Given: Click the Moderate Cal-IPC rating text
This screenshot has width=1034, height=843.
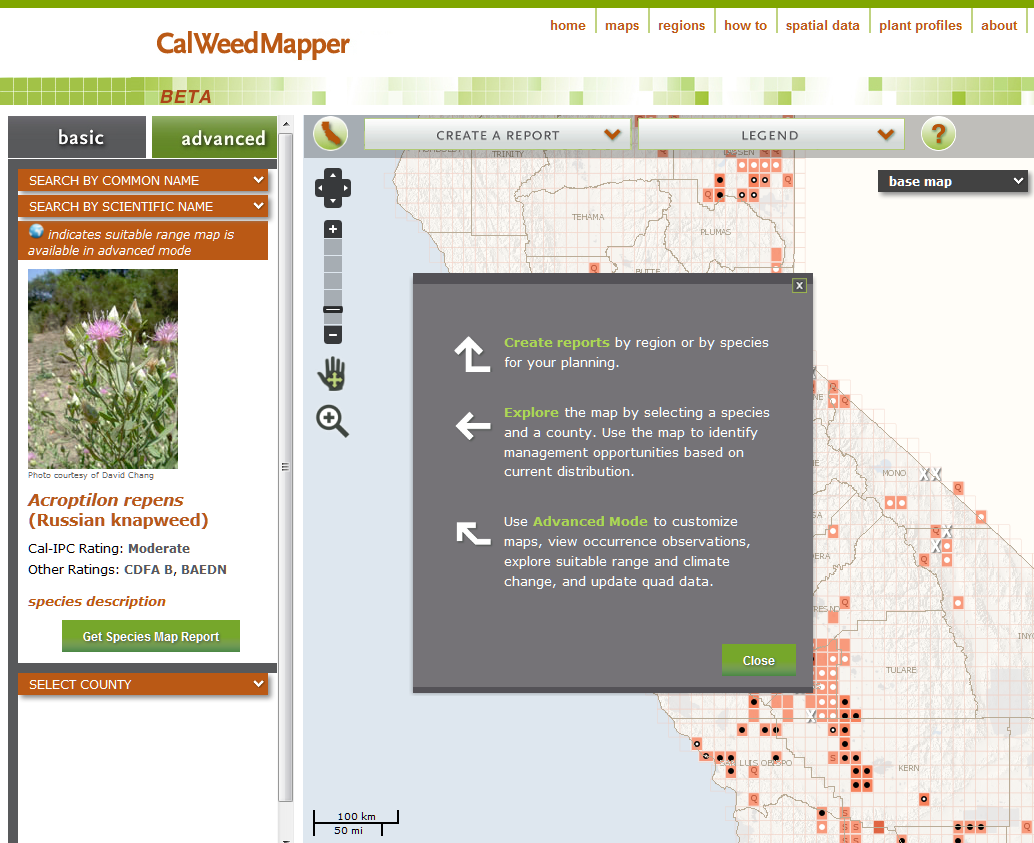Looking at the screenshot, I should [159, 548].
